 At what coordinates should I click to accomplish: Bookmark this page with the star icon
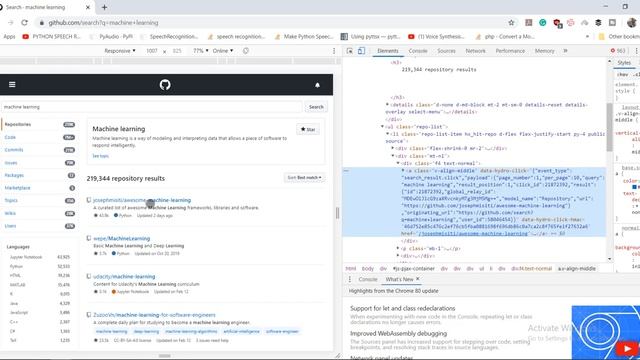click(x=511, y=23)
